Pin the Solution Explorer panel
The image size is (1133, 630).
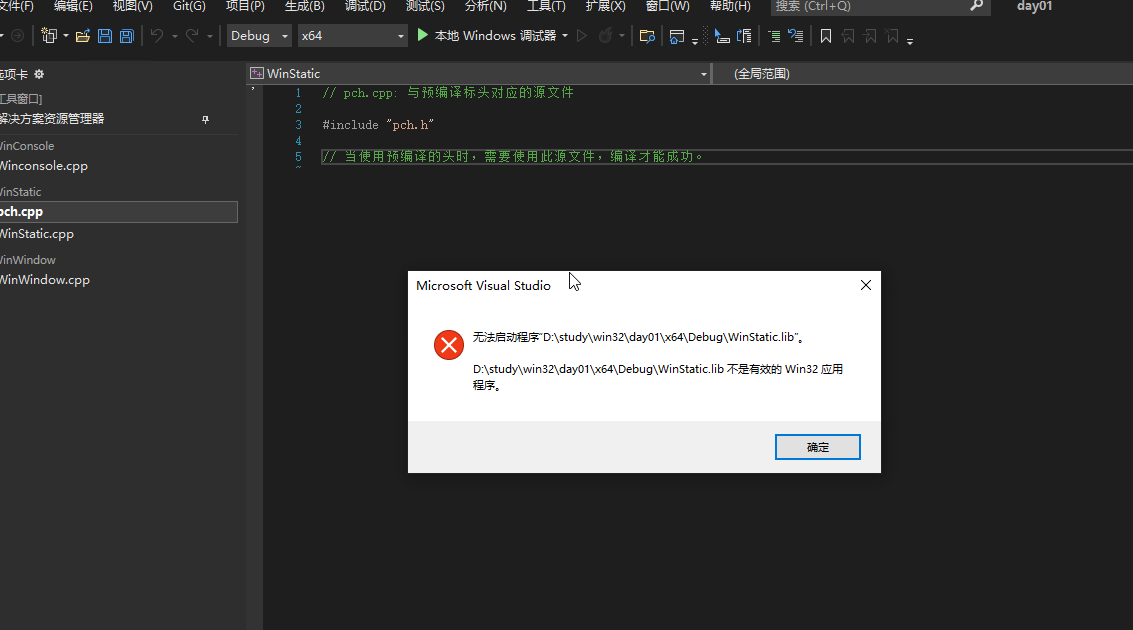click(205, 119)
